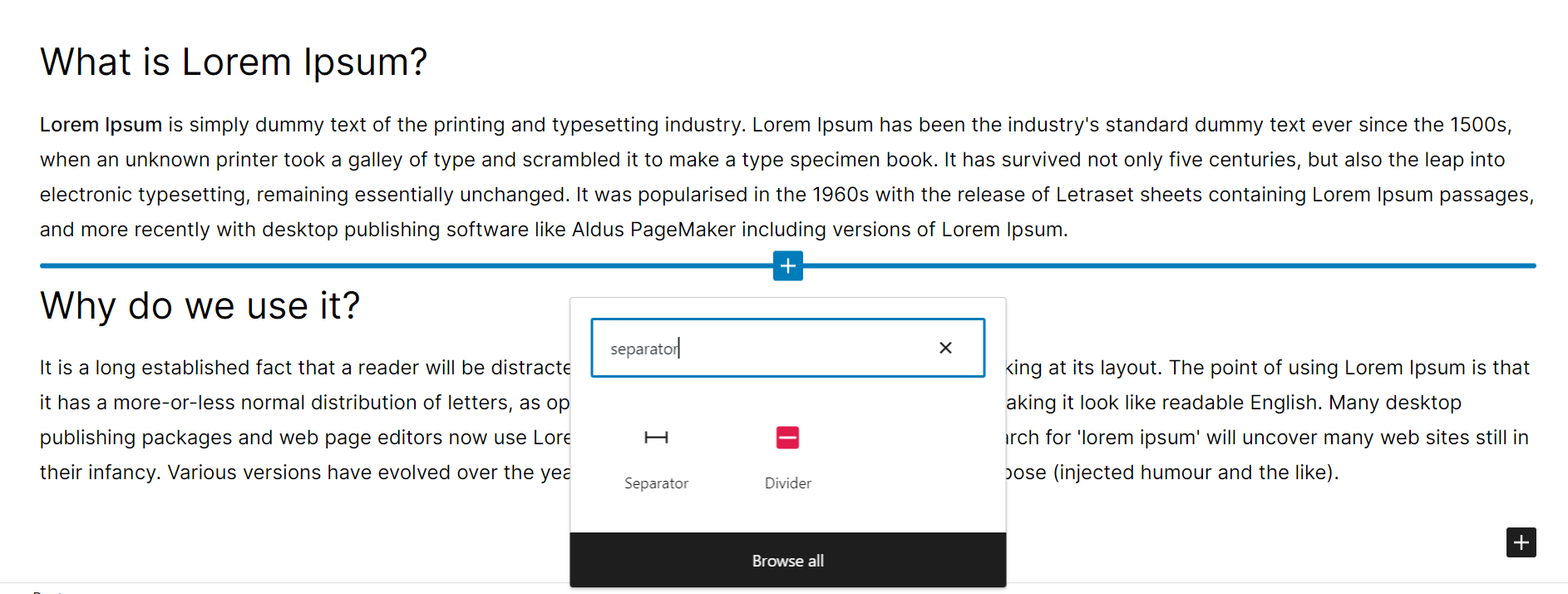Select the Divider block icon

click(787, 458)
